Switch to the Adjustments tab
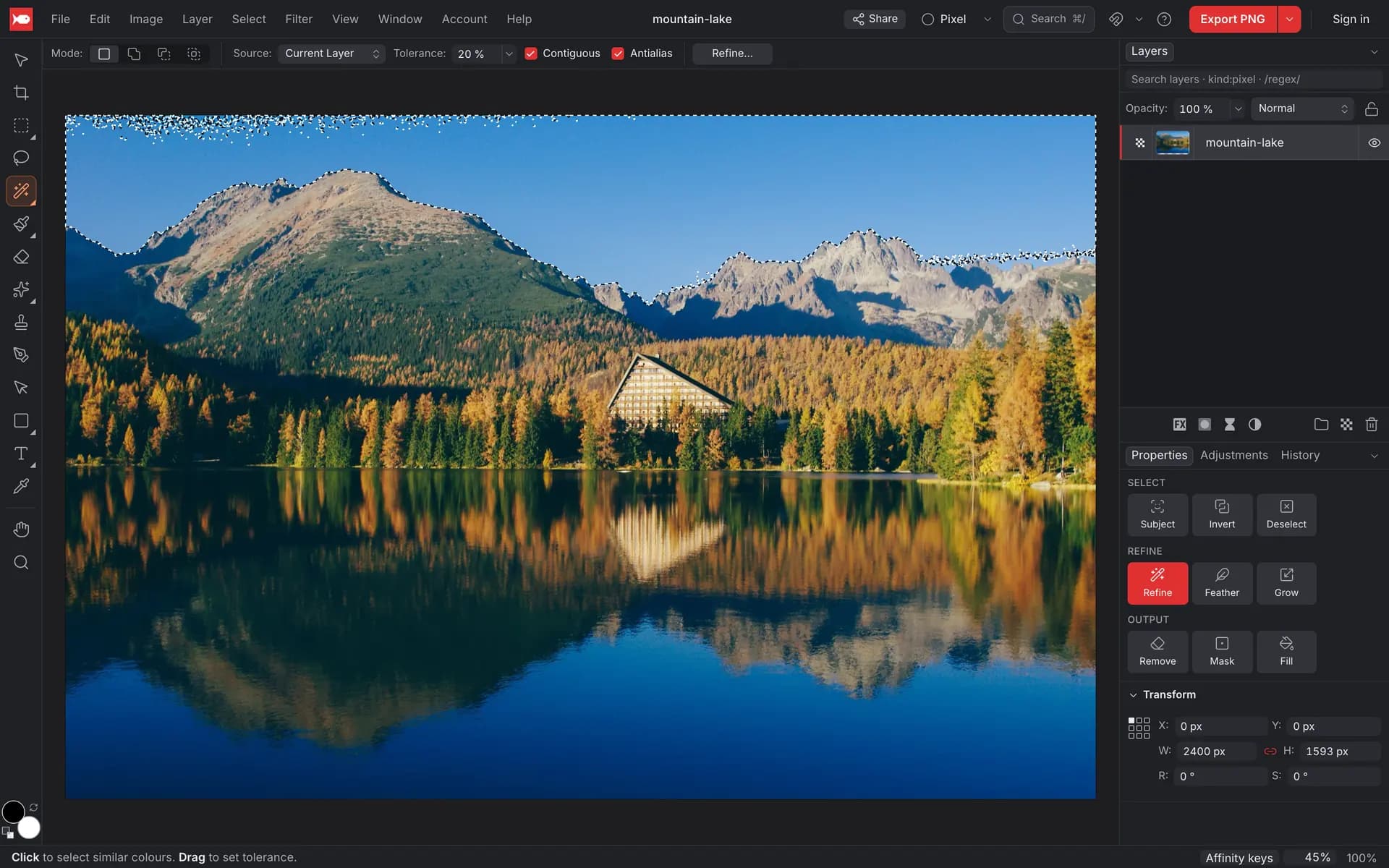 1233,455
